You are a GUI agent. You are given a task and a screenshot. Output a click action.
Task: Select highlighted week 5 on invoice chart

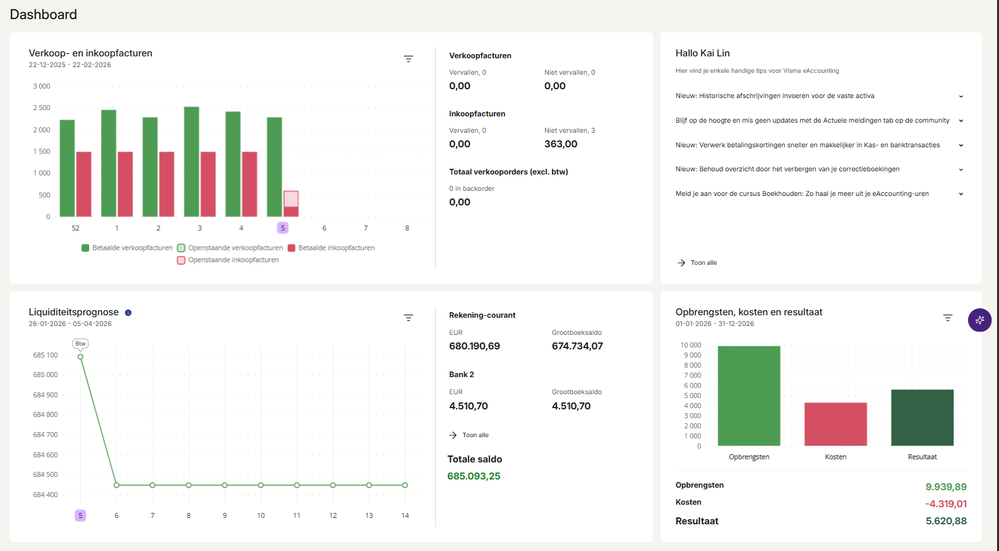point(283,227)
